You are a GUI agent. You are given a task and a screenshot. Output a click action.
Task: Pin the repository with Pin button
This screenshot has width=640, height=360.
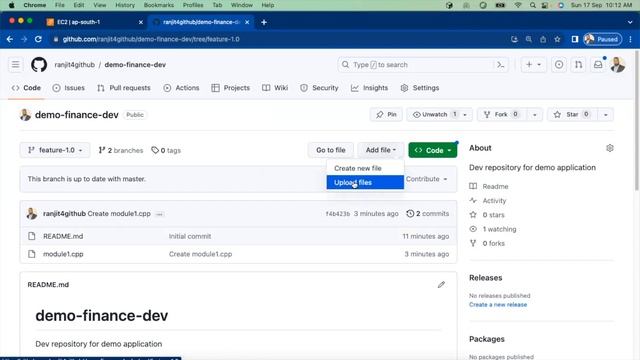coord(386,115)
